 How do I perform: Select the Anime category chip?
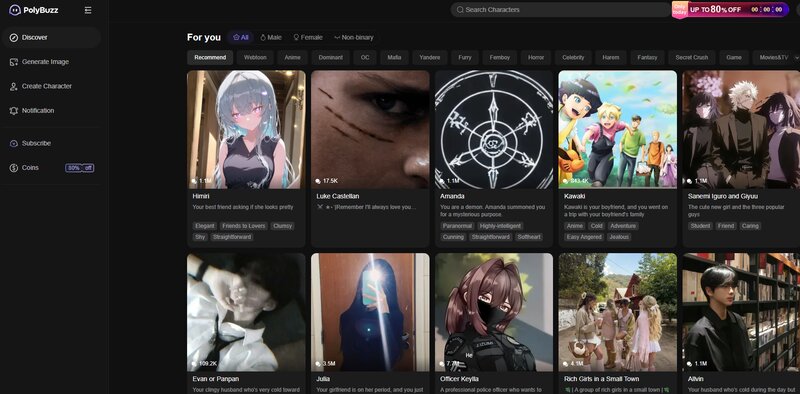[292, 58]
